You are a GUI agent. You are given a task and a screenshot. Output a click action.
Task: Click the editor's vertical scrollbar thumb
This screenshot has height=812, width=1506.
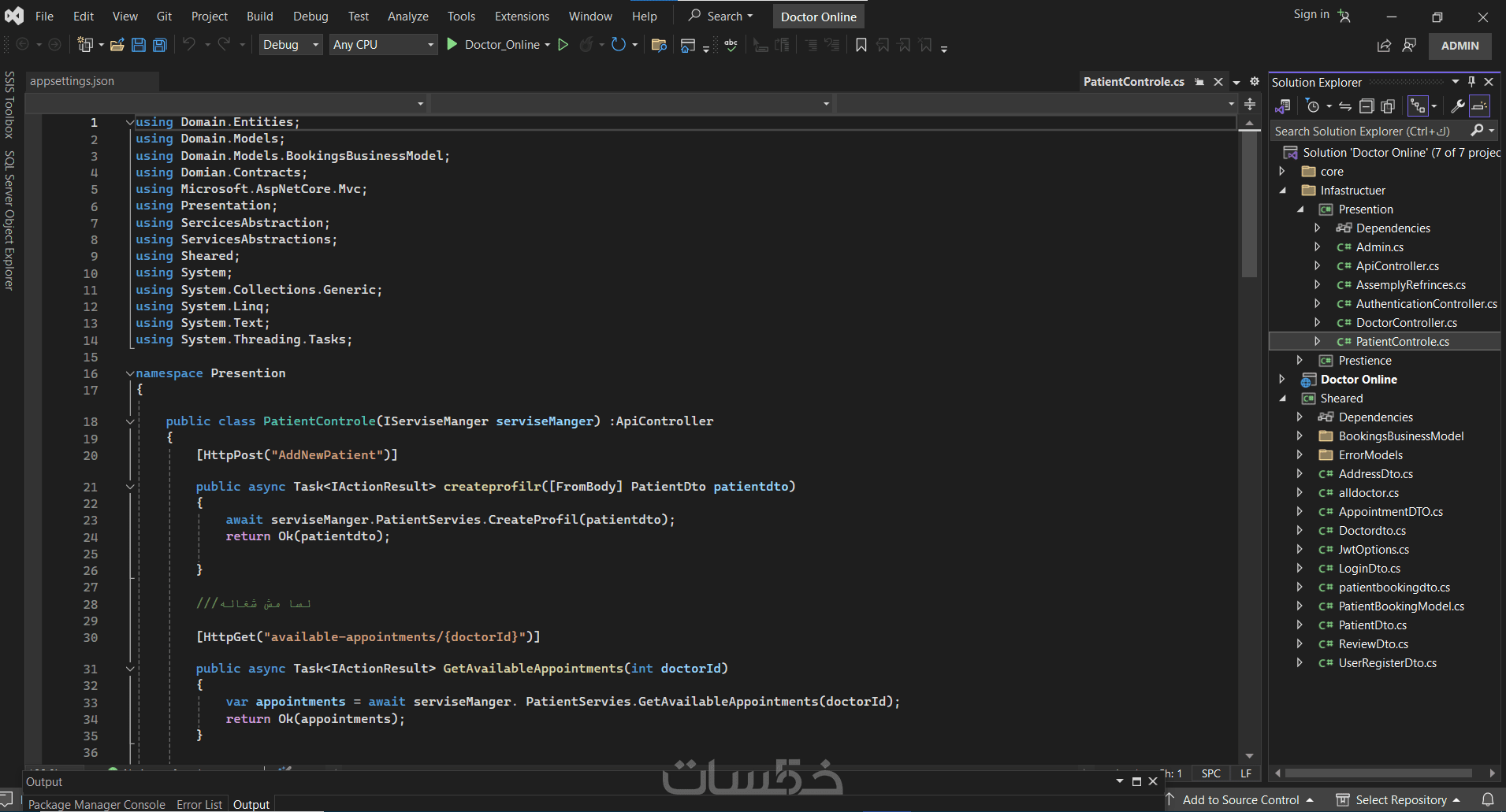(1249, 205)
